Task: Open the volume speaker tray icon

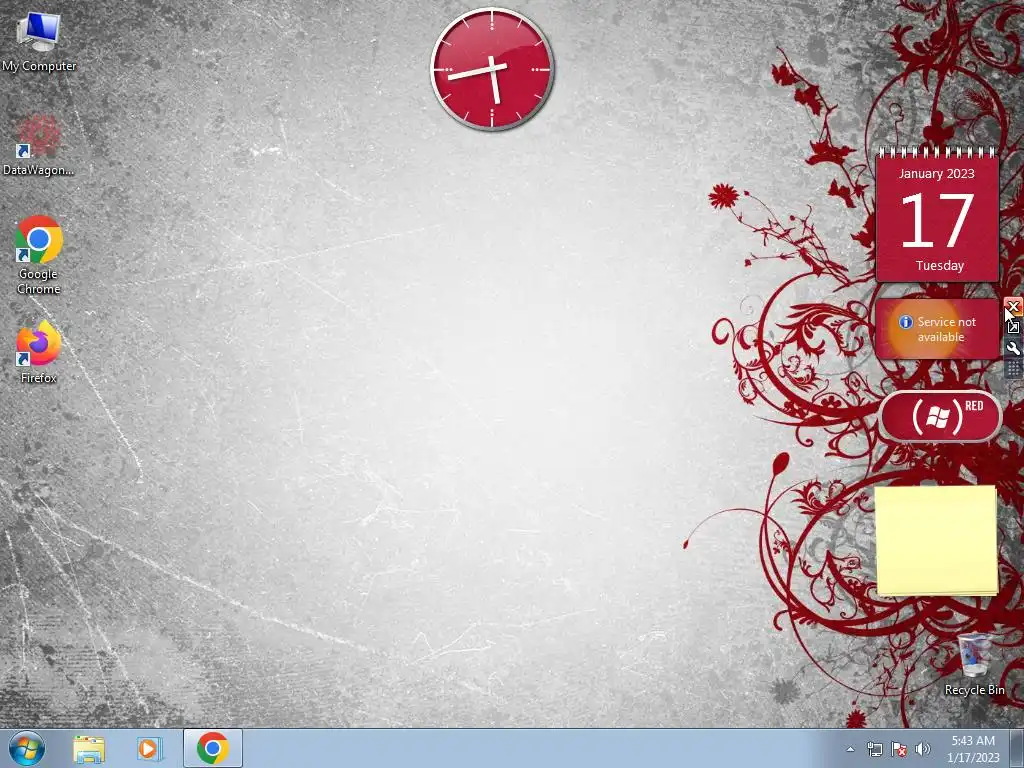Action: tap(923, 749)
